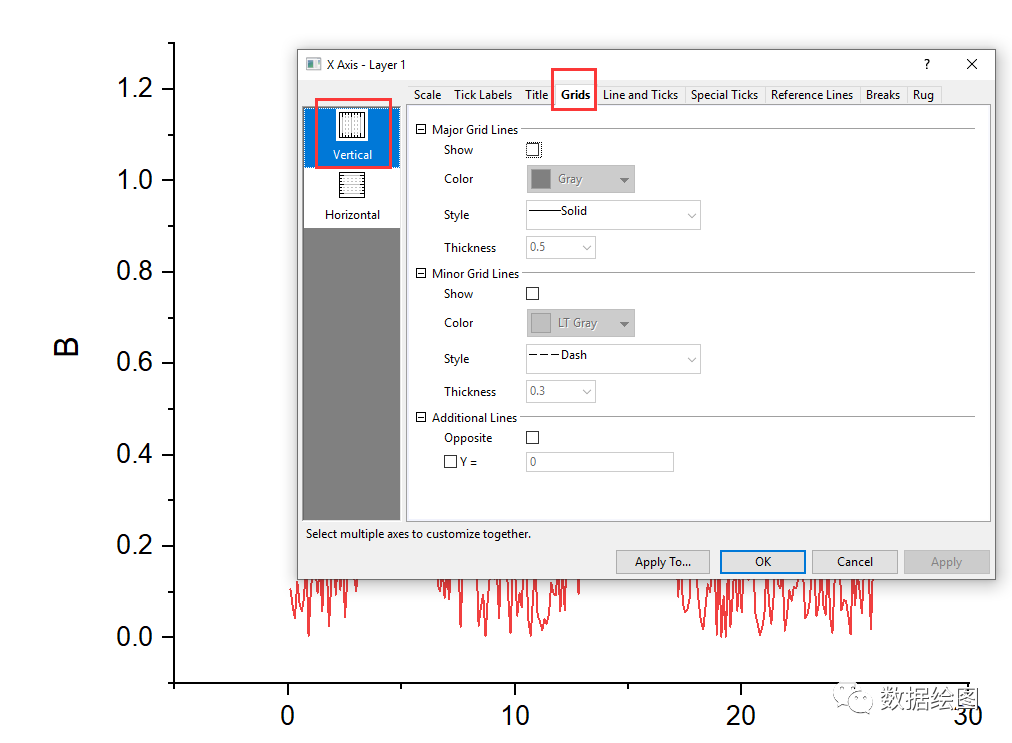
Task: Switch to the Rug tab
Action: click(923, 95)
